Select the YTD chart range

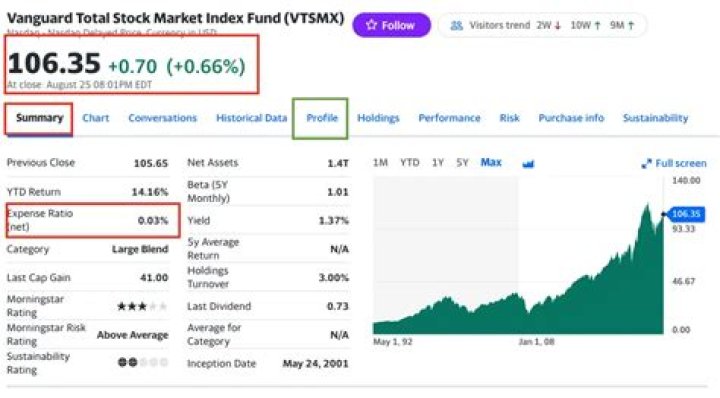point(410,163)
